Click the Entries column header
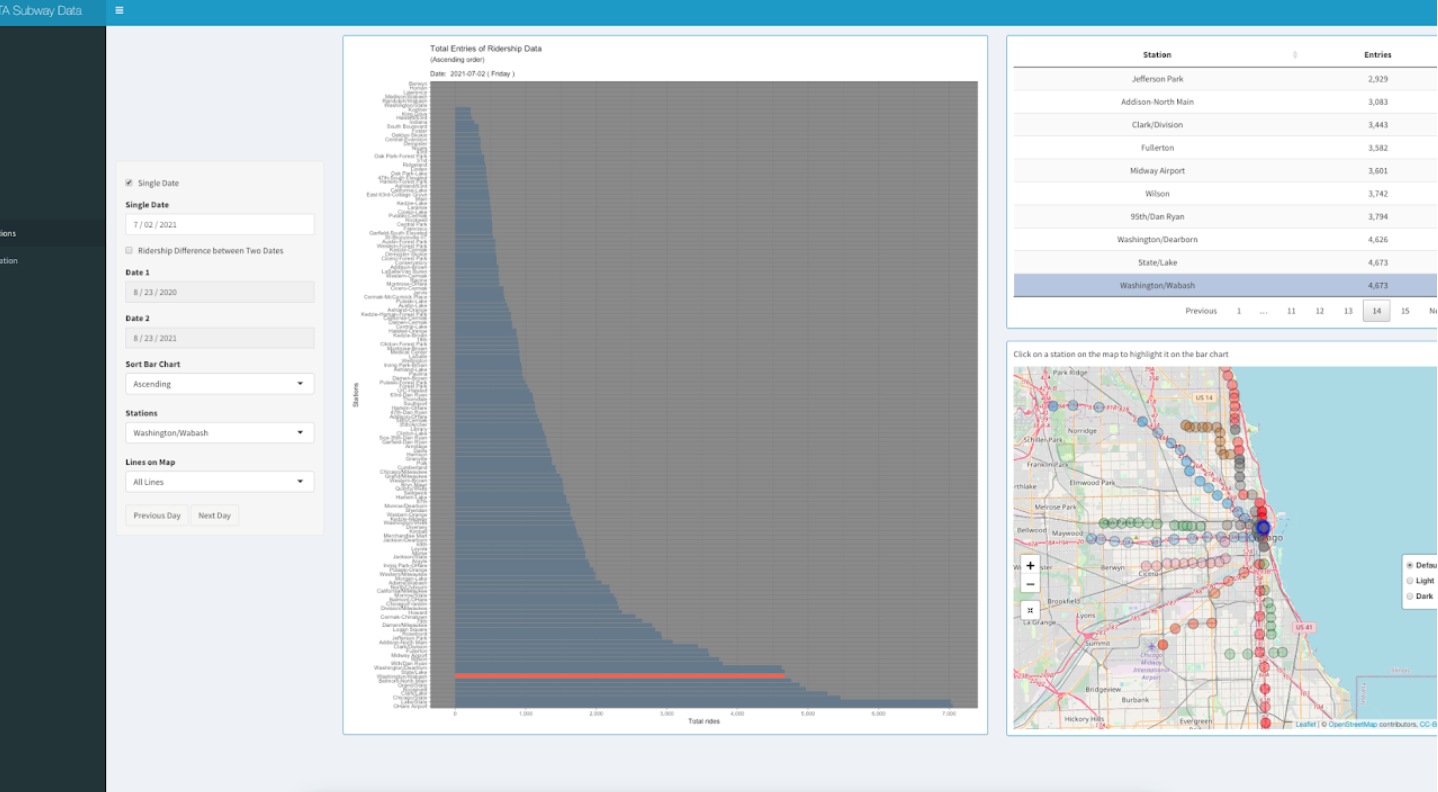This screenshot has height=792, width=1438. click(x=1377, y=55)
